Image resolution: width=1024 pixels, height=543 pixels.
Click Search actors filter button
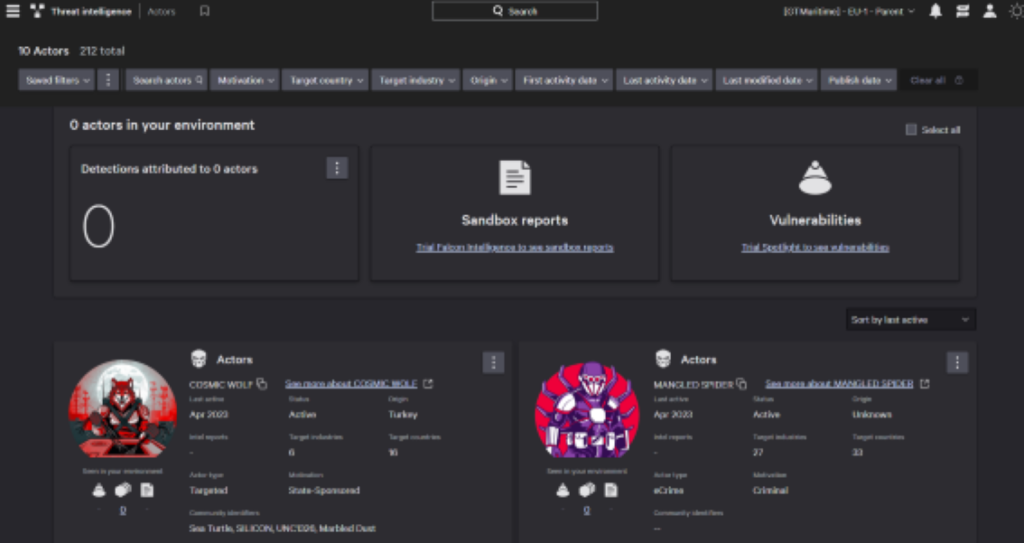(167, 80)
